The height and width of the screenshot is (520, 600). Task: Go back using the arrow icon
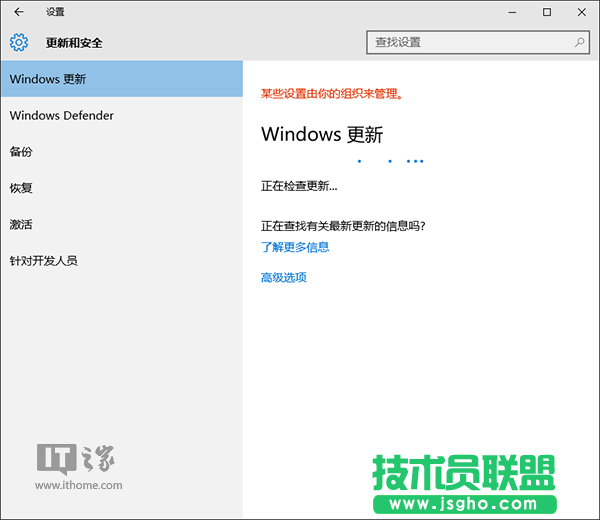coord(18,12)
